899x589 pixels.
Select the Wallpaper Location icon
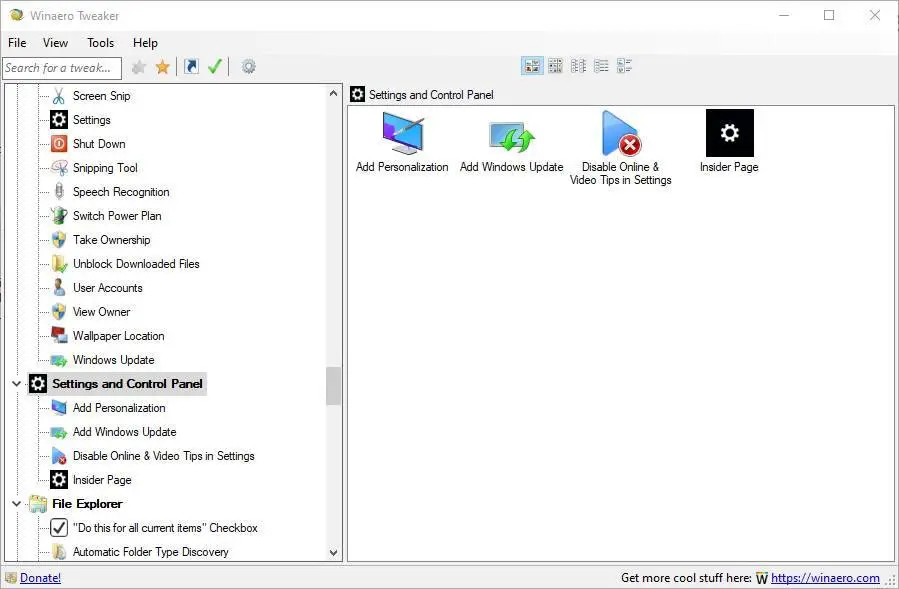[58, 336]
